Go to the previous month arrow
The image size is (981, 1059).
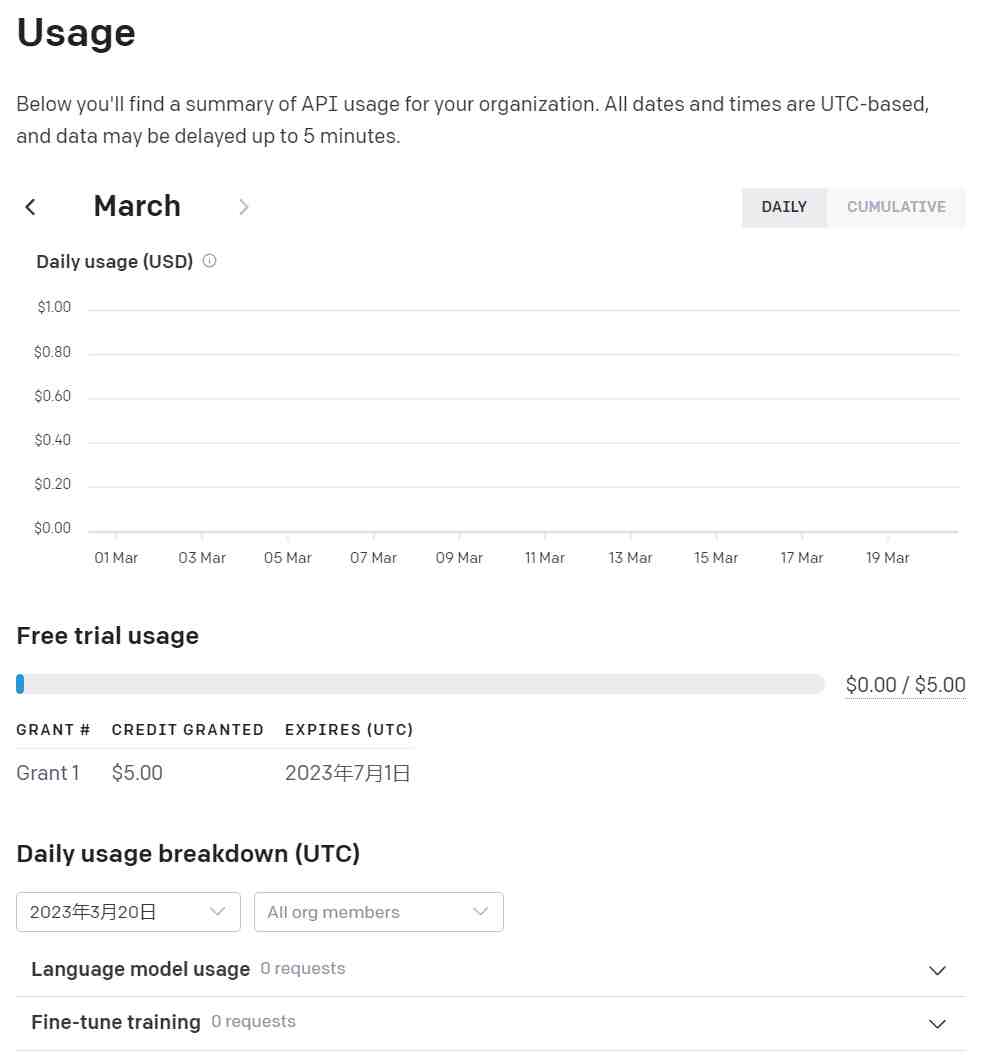point(30,207)
